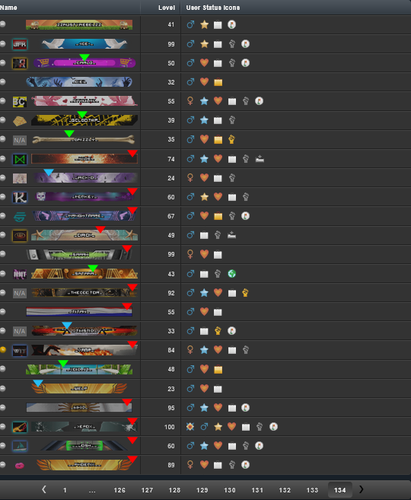Click the K faction tag icon

click(x=20, y=197)
